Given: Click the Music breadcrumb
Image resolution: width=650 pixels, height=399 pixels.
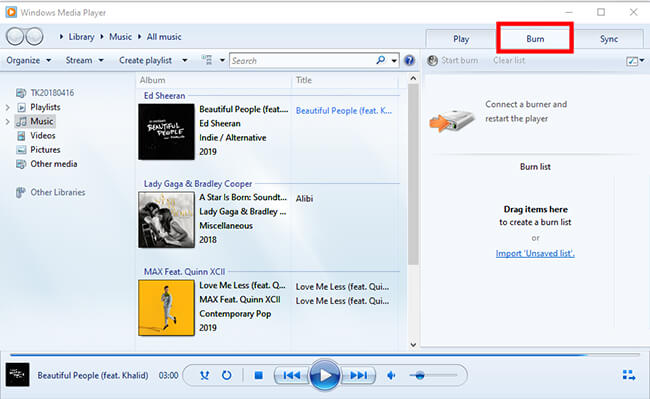Looking at the screenshot, I should [120, 37].
